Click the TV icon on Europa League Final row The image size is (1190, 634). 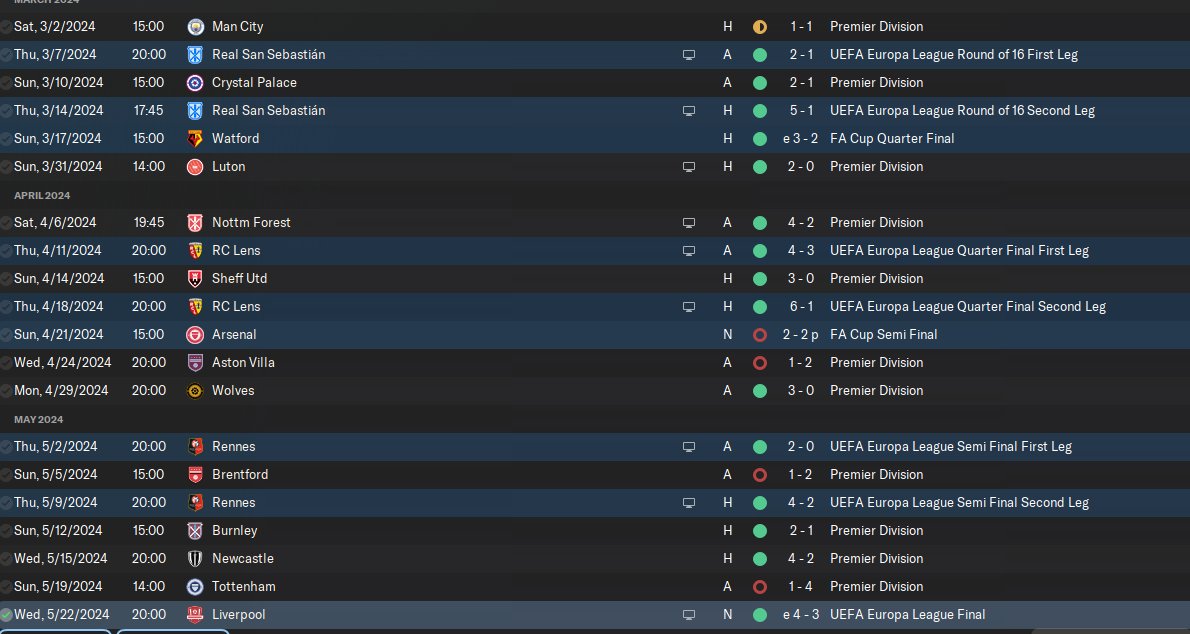[688, 615]
